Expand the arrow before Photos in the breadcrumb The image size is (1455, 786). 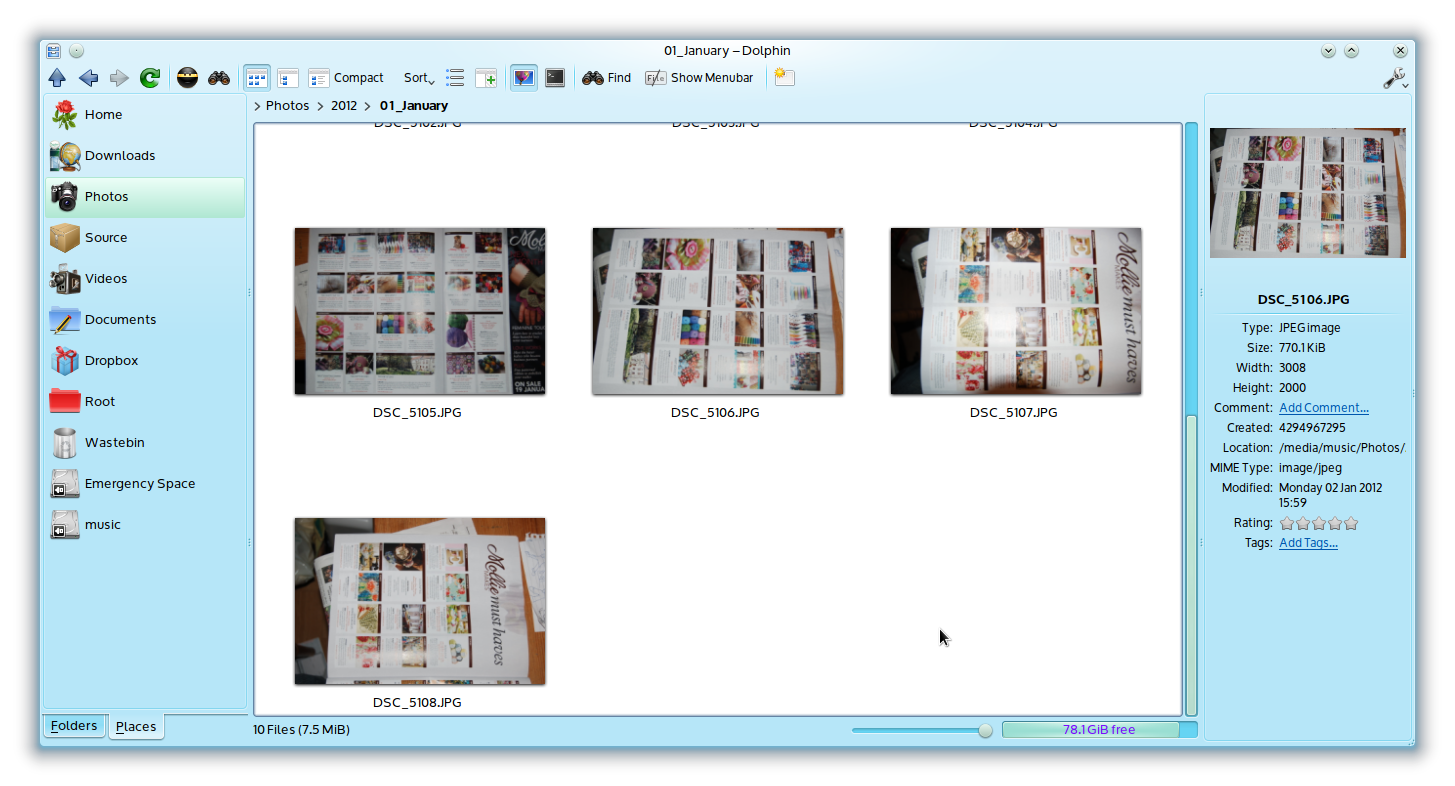[x=257, y=106]
